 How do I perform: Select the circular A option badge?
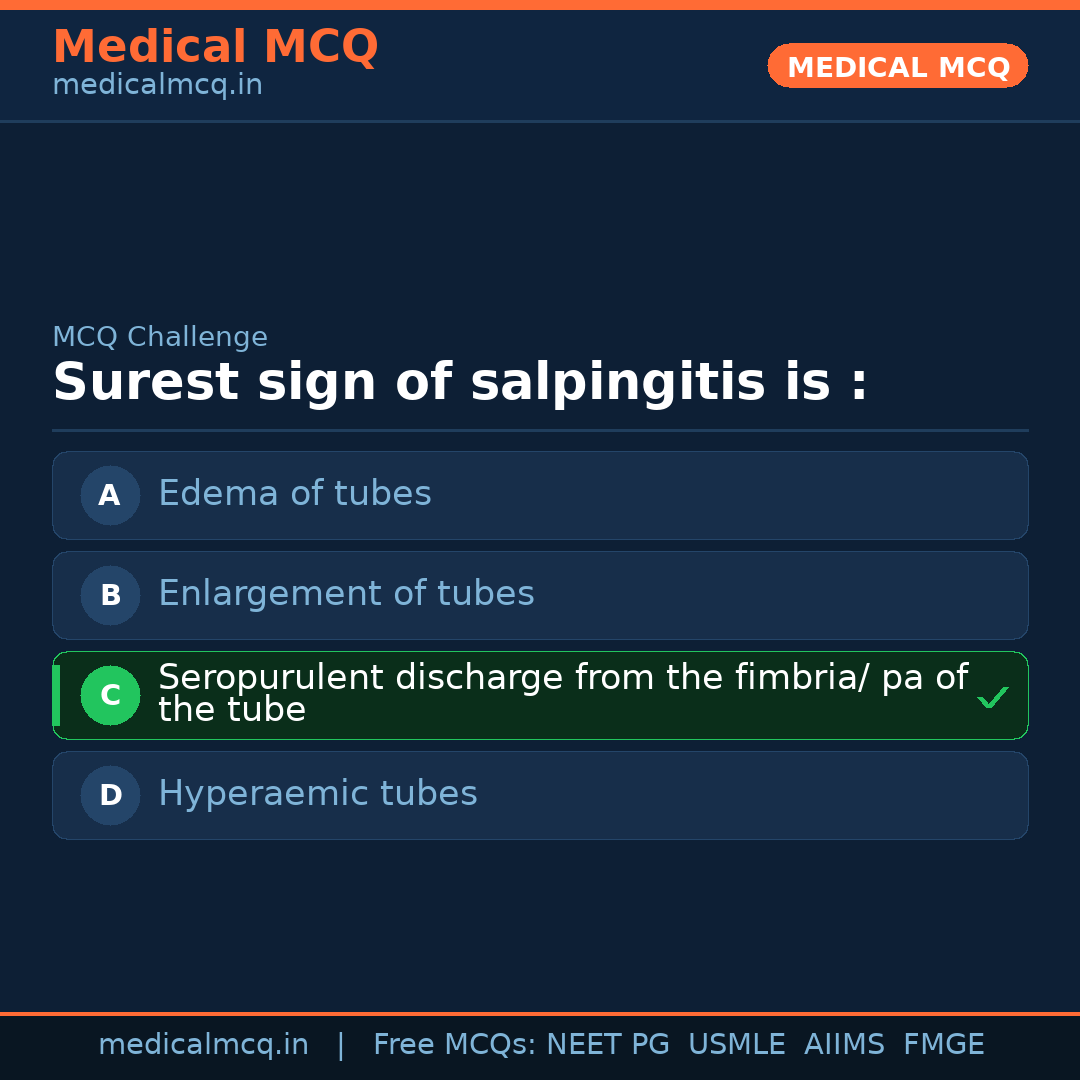point(110,495)
